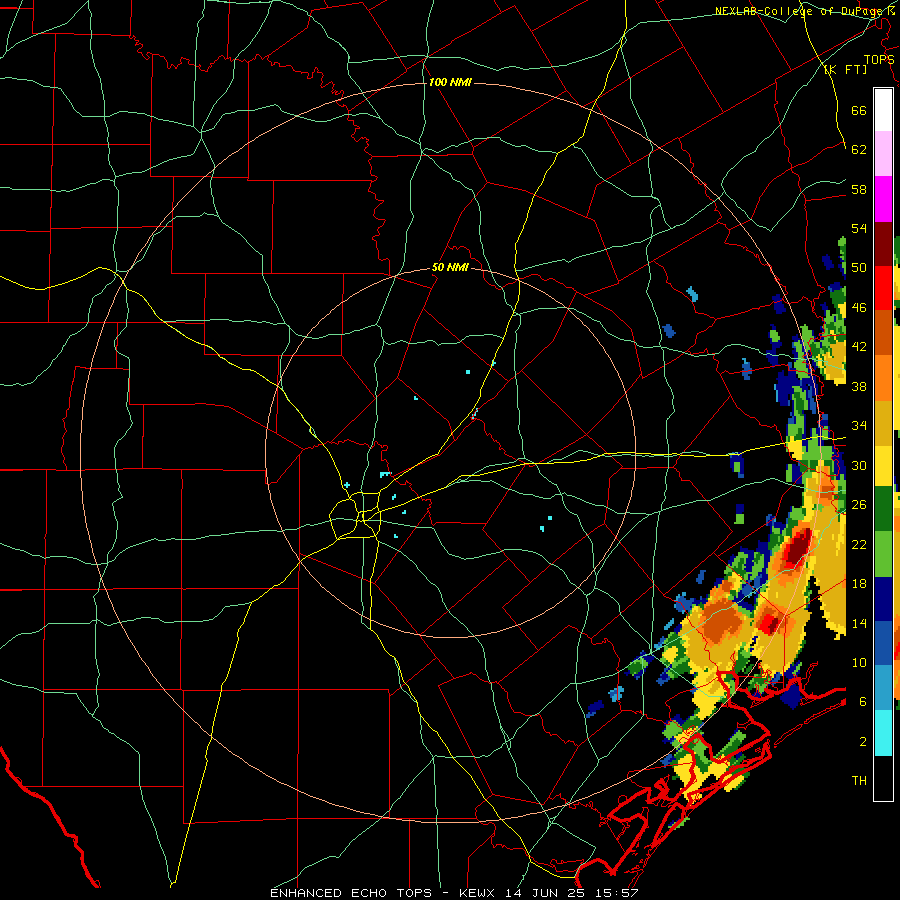Select the '2' legend value
Image resolution: width=900 pixels, height=900 pixels.
[863, 742]
